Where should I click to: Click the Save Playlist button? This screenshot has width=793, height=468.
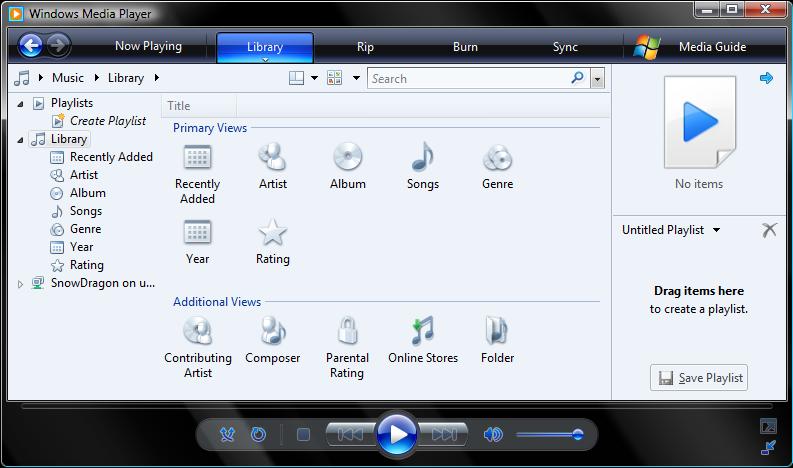pyautogui.click(x=699, y=378)
